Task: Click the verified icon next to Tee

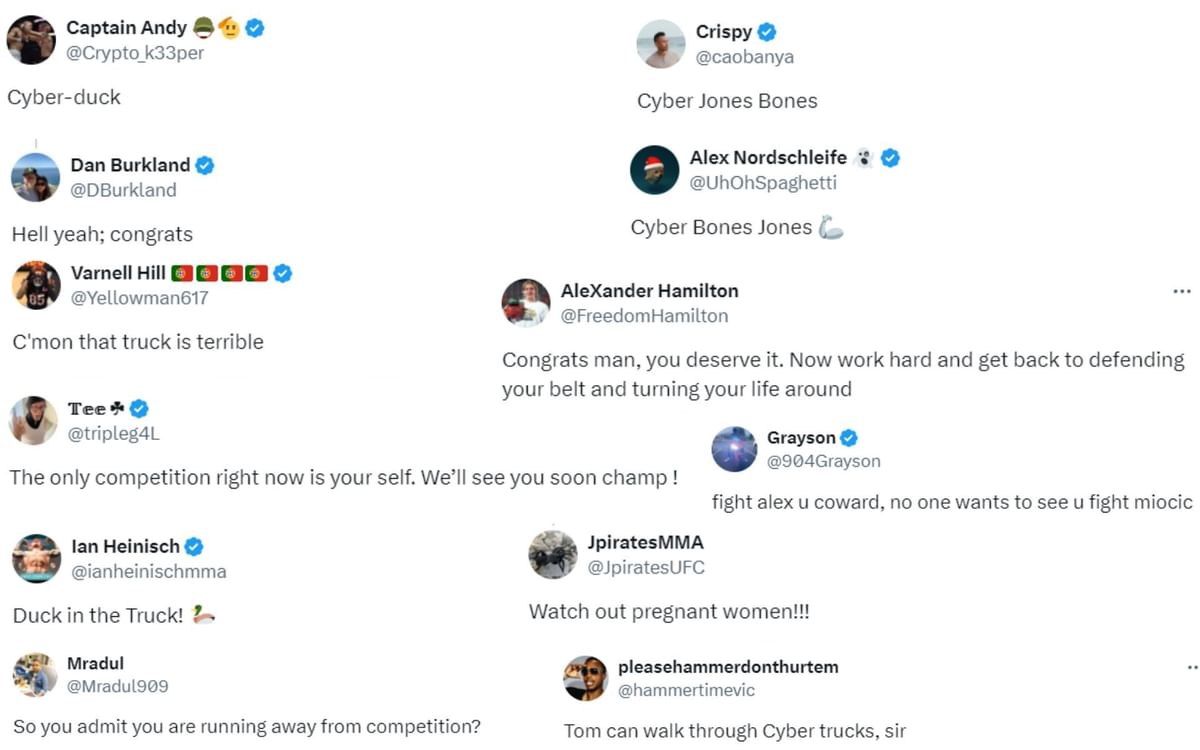Action: (138, 407)
